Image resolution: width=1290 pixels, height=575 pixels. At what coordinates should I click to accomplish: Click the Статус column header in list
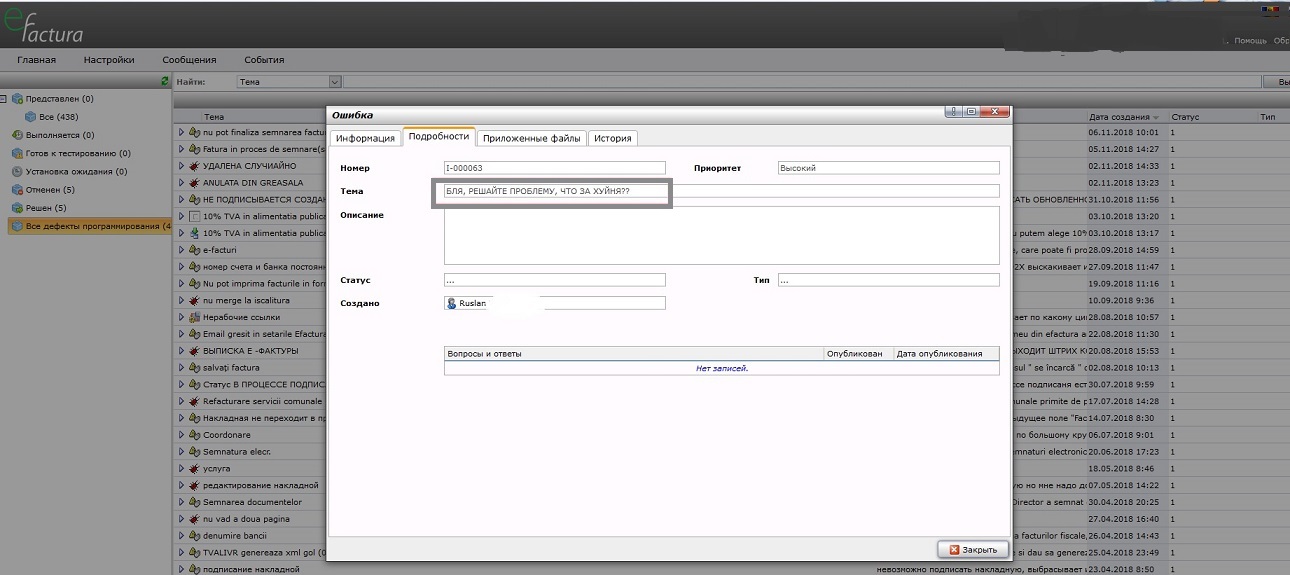pos(1185,117)
